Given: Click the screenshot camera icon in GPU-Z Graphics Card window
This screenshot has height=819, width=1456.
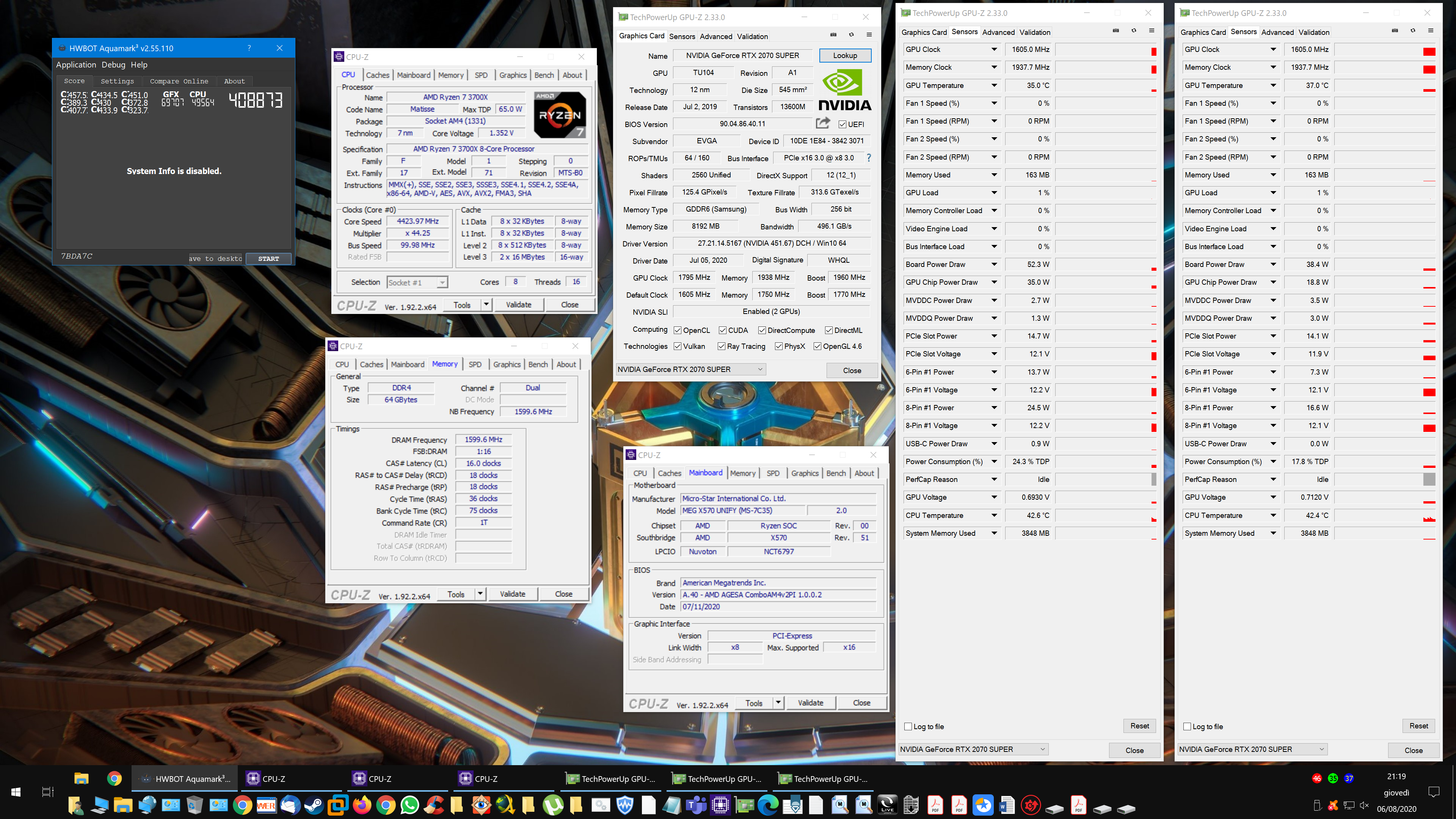Looking at the screenshot, I should (833, 35).
